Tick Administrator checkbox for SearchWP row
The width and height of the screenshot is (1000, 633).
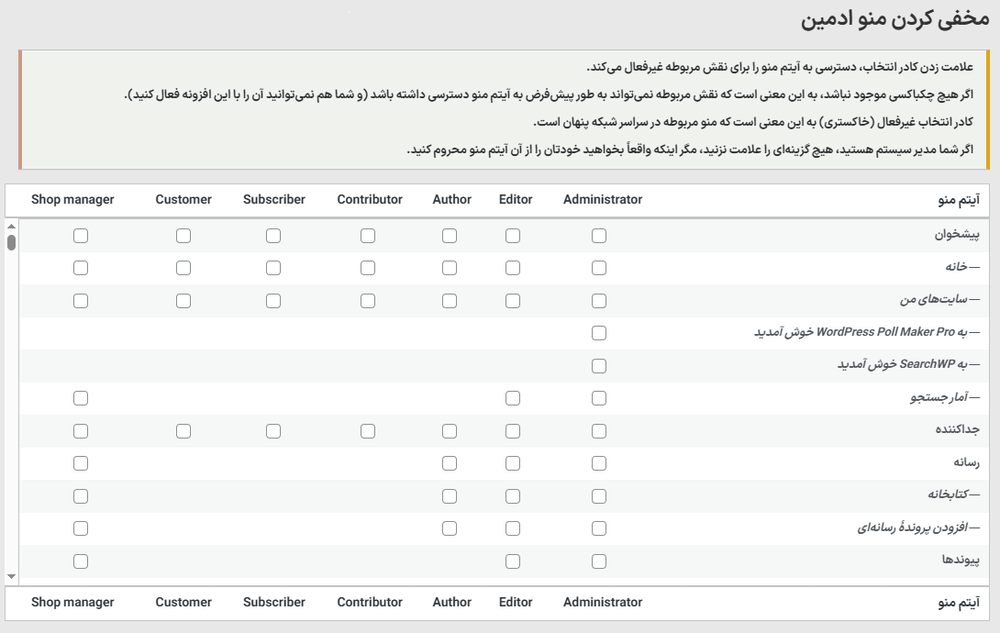pyautogui.click(x=598, y=366)
